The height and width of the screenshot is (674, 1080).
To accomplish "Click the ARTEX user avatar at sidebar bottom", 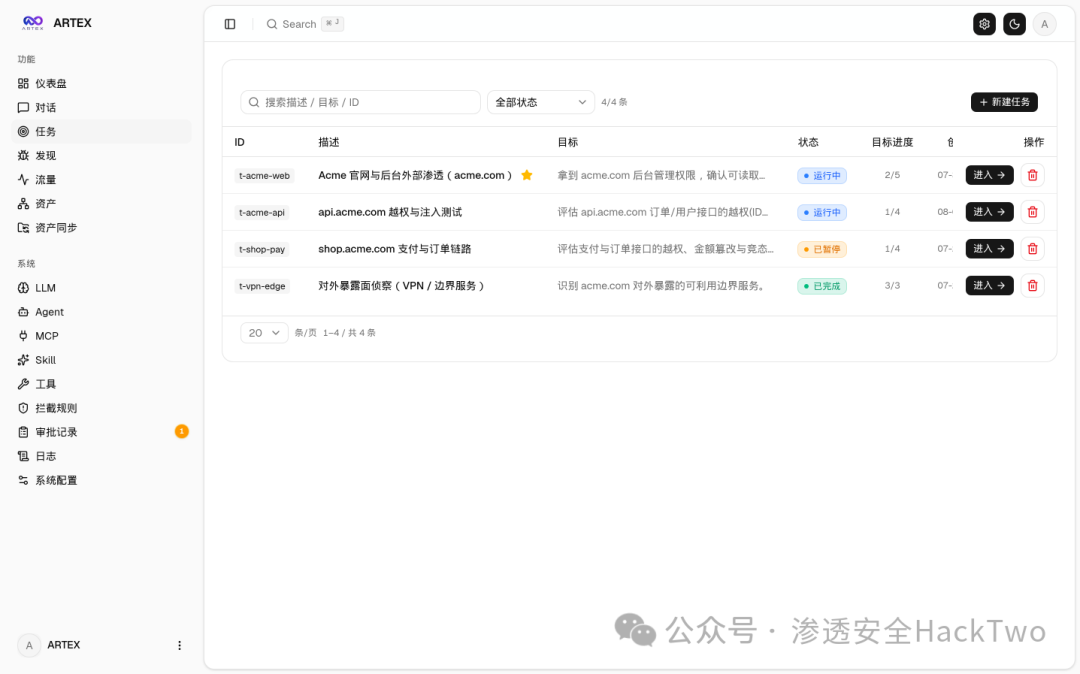I will [x=29, y=645].
